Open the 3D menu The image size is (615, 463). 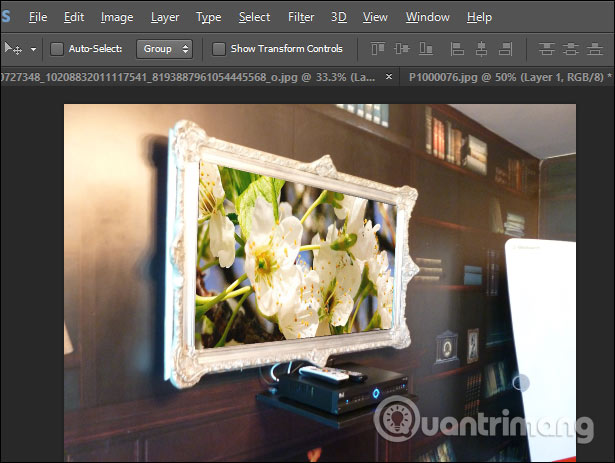(x=338, y=17)
